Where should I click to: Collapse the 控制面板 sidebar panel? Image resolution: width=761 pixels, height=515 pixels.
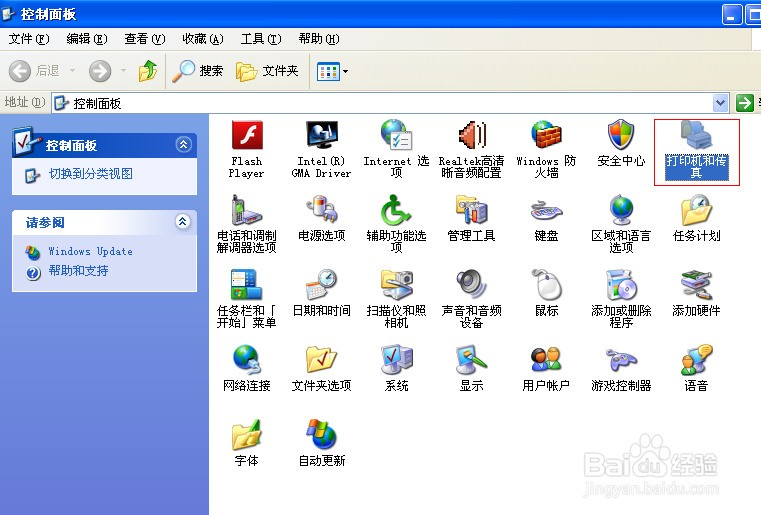pos(183,145)
